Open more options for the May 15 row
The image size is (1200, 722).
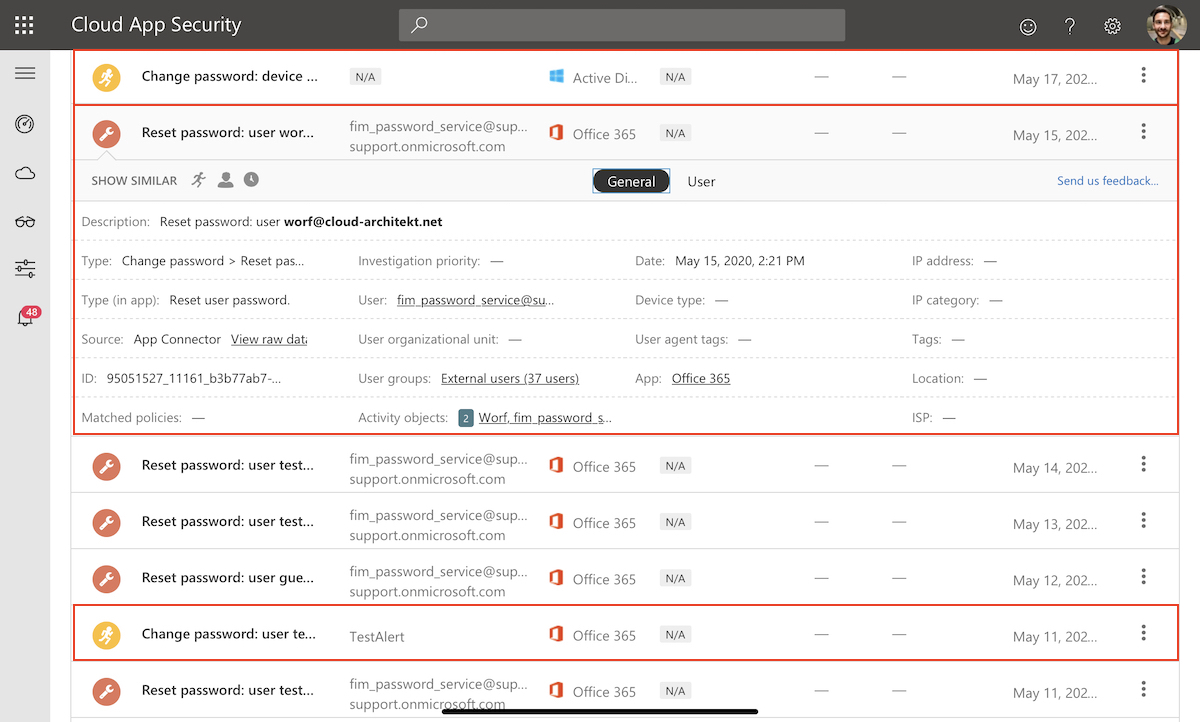[1143, 132]
